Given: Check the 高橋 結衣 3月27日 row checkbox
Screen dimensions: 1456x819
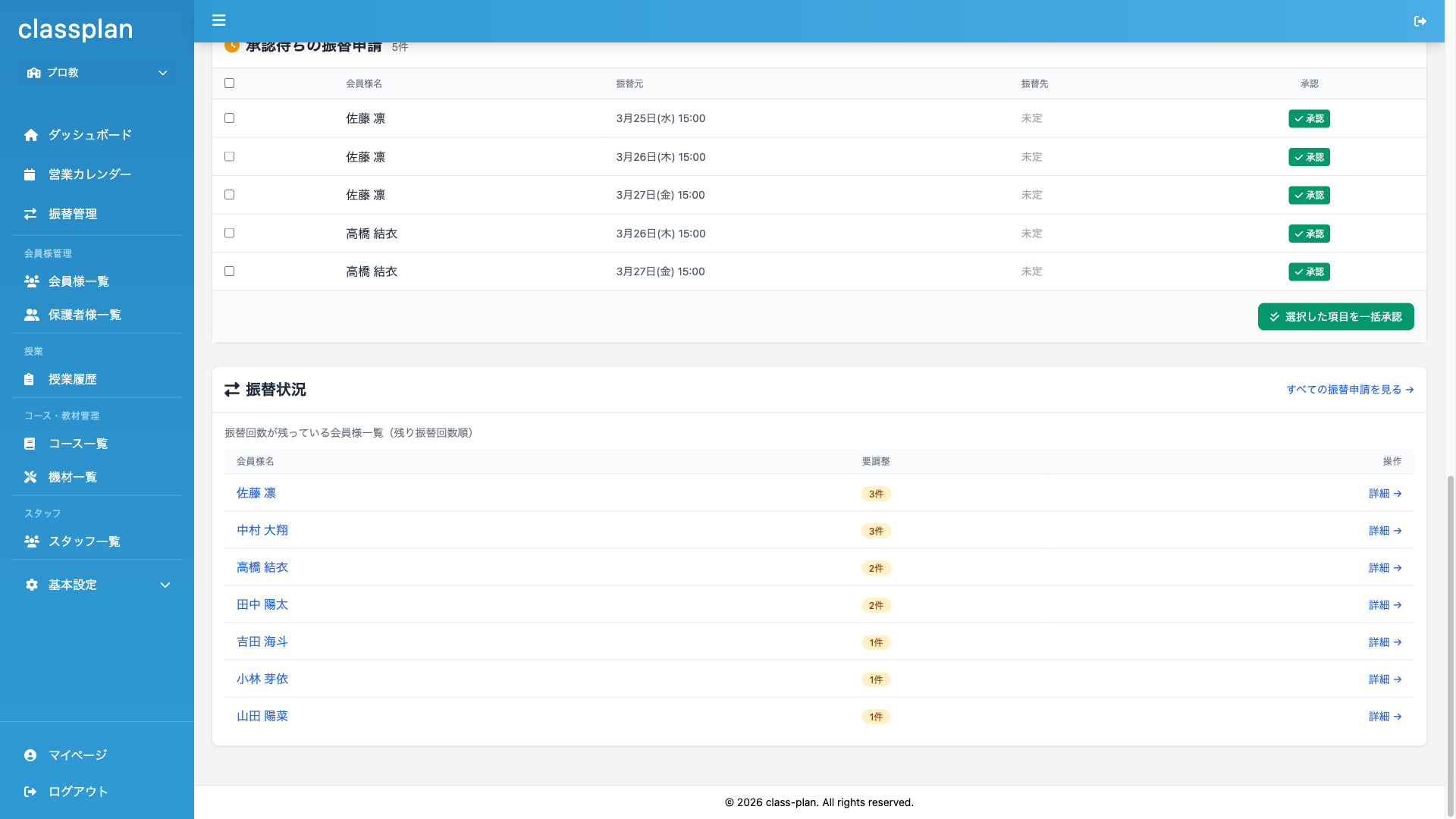Looking at the screenshot, I should point(230,271).
